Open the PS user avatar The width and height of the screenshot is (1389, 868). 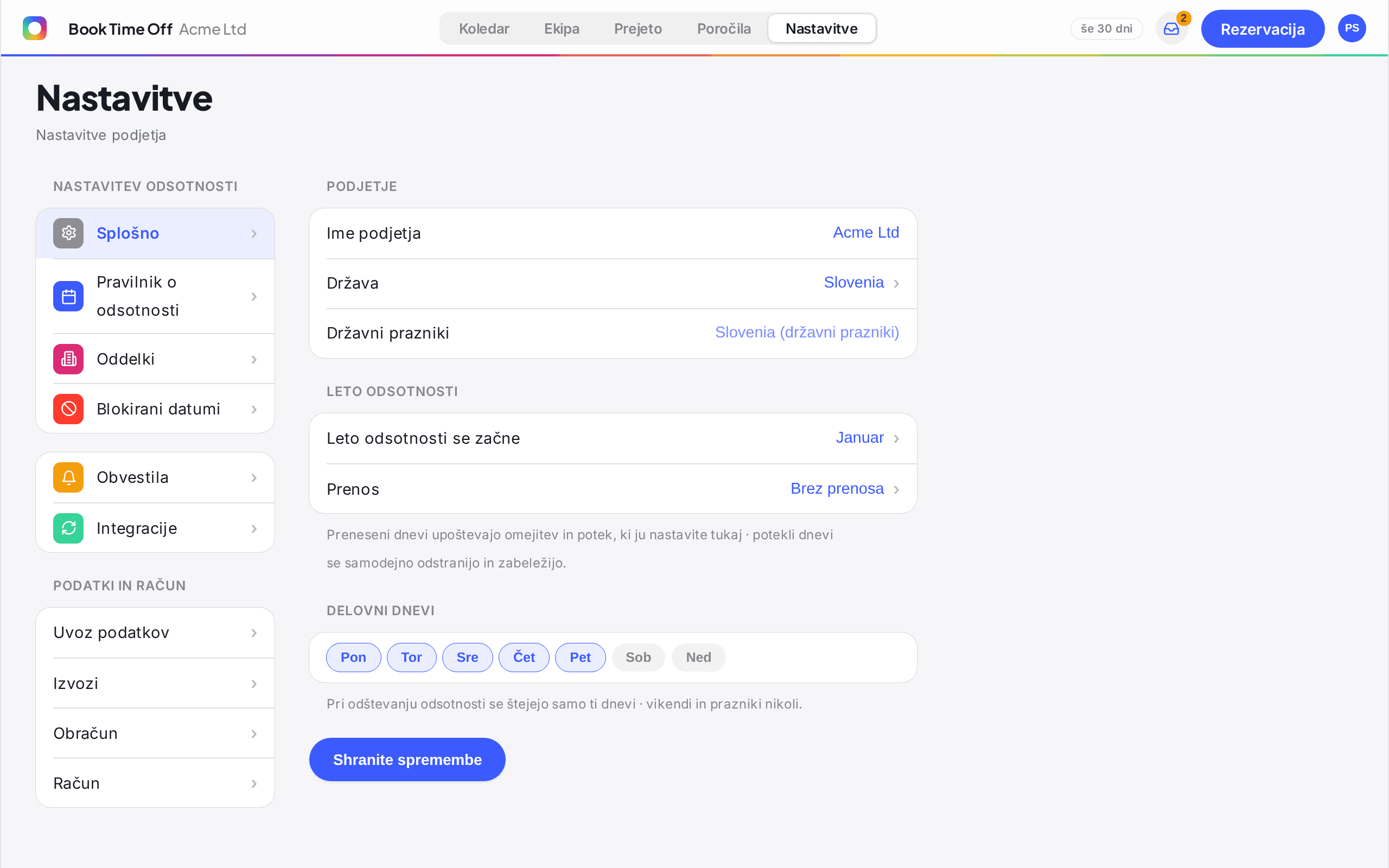(x=1352, y=28)
